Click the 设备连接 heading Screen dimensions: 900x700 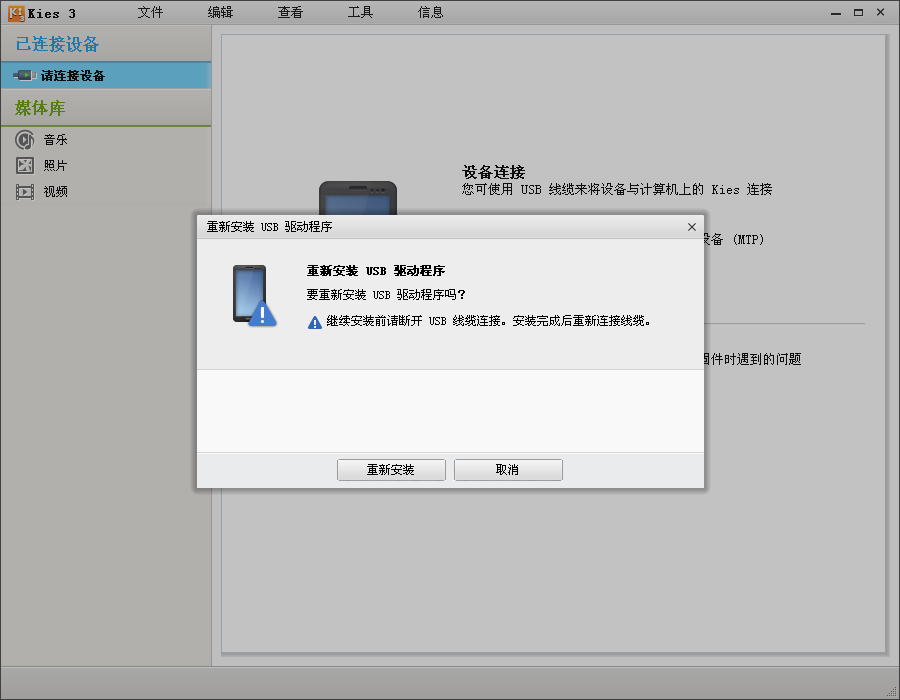494,172
